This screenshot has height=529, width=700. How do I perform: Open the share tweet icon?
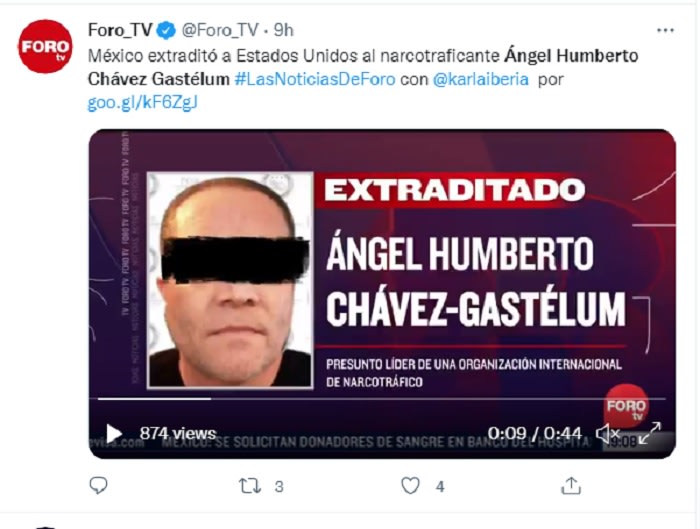571,486
